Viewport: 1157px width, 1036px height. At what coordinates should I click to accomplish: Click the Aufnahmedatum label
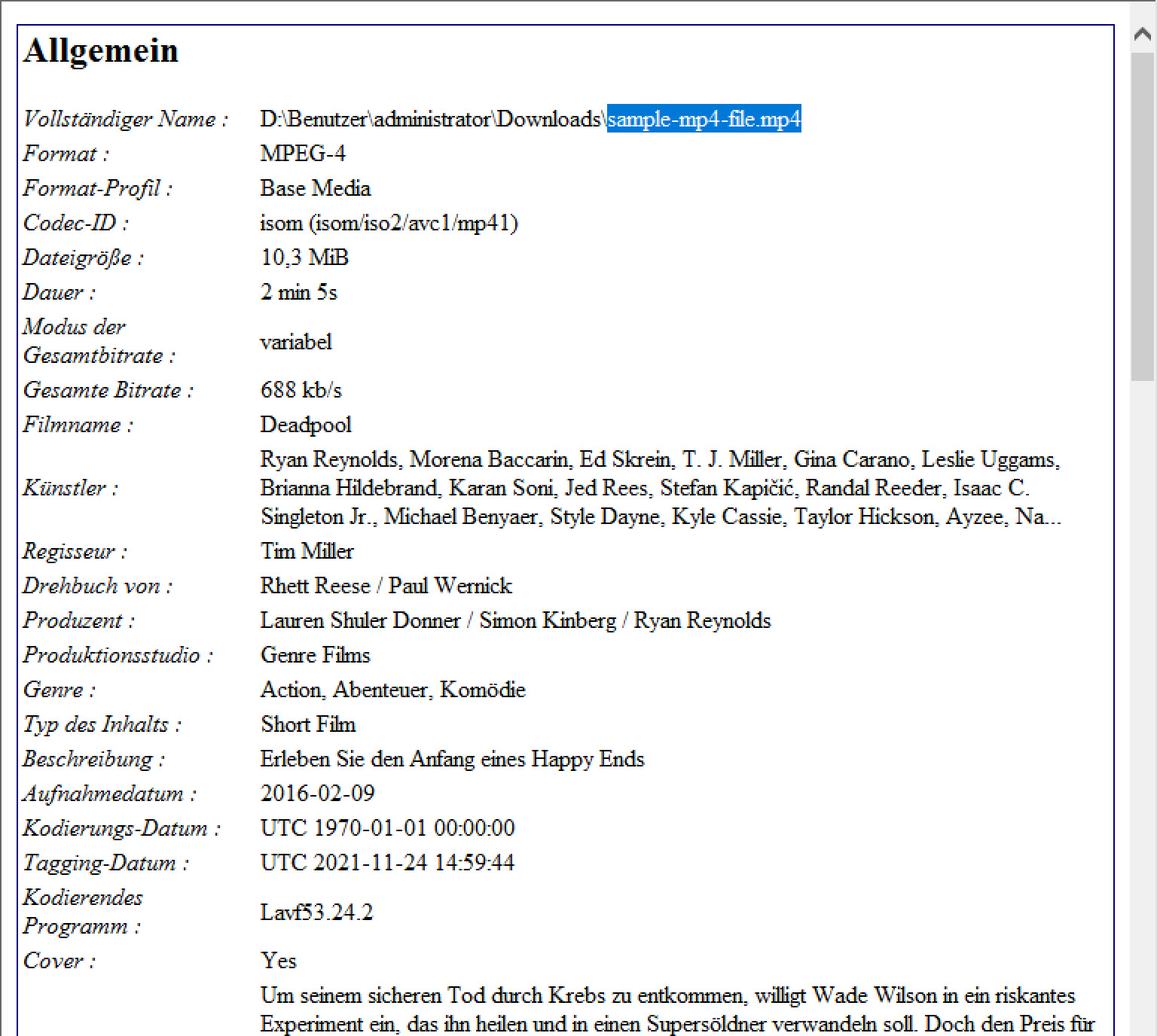coord(110,794)
